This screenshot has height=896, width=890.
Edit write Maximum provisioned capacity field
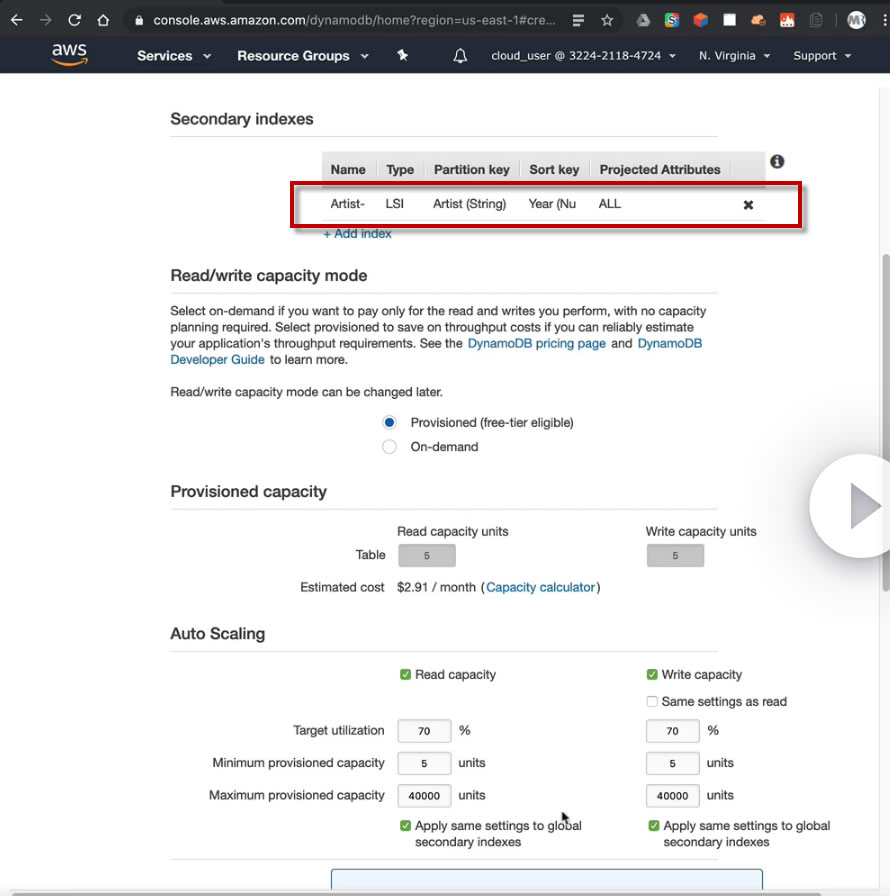(x=672, y=796)
